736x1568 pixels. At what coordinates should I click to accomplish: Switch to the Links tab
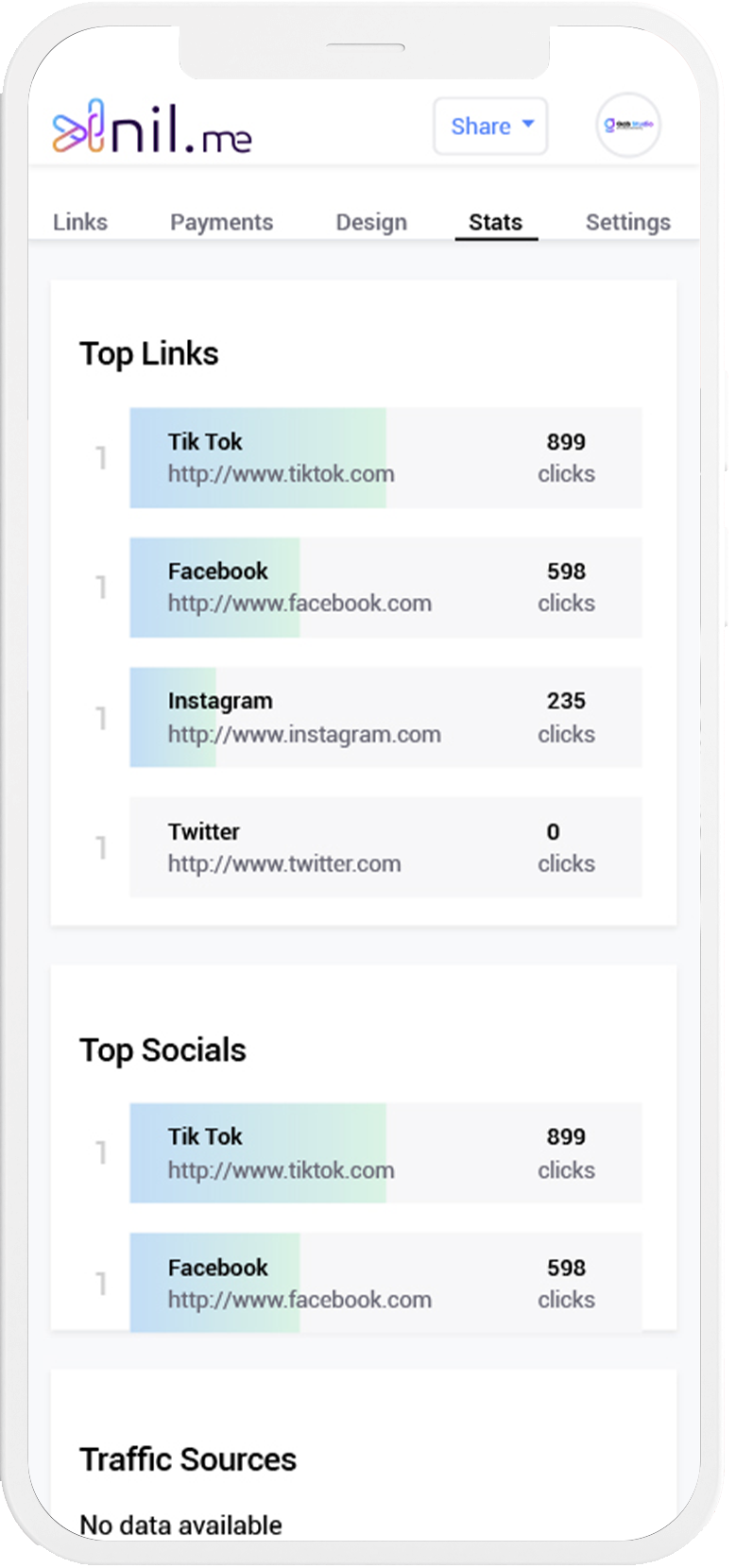pyautogui.click(x=80, y=222)
